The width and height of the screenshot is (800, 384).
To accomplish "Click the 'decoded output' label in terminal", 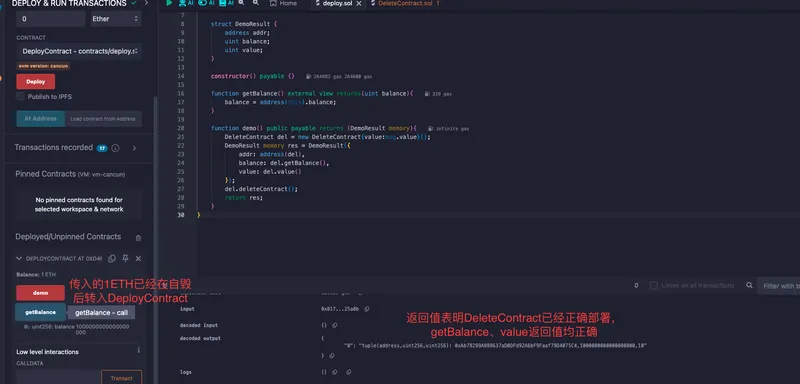I will click(x=200, y=338).
